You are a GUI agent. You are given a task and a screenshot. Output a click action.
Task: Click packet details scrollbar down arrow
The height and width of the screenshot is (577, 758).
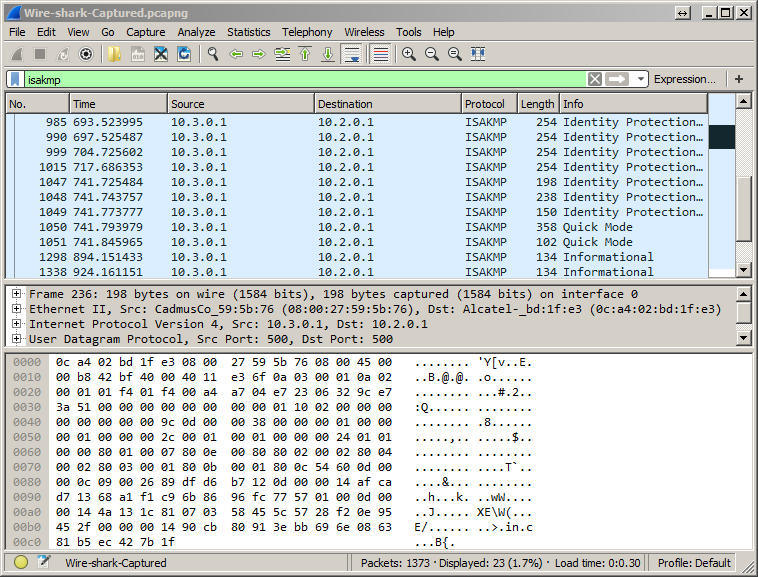tap(743, 337)
